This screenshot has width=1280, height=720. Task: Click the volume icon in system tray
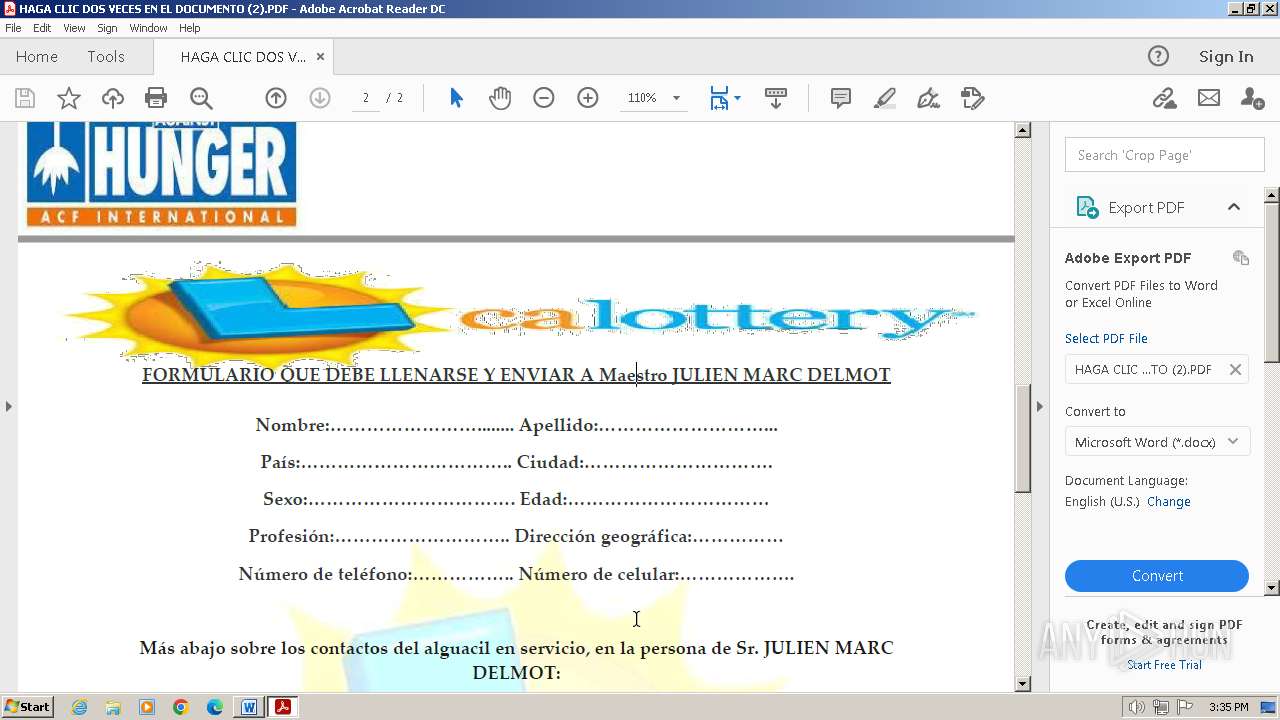(1136, 707)
